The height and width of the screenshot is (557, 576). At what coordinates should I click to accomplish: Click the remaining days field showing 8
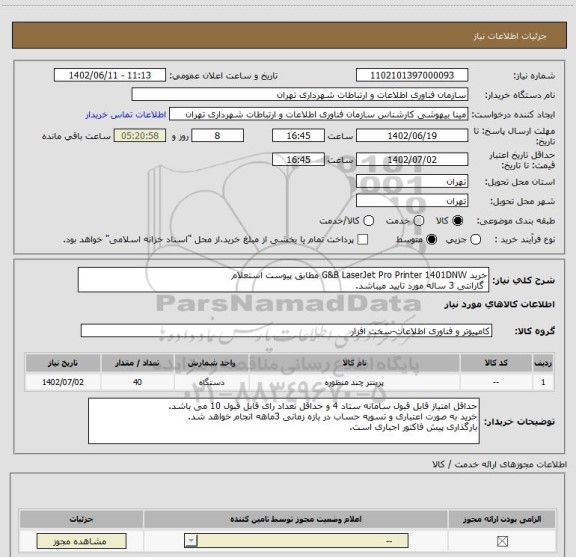(x=217, y=136)
